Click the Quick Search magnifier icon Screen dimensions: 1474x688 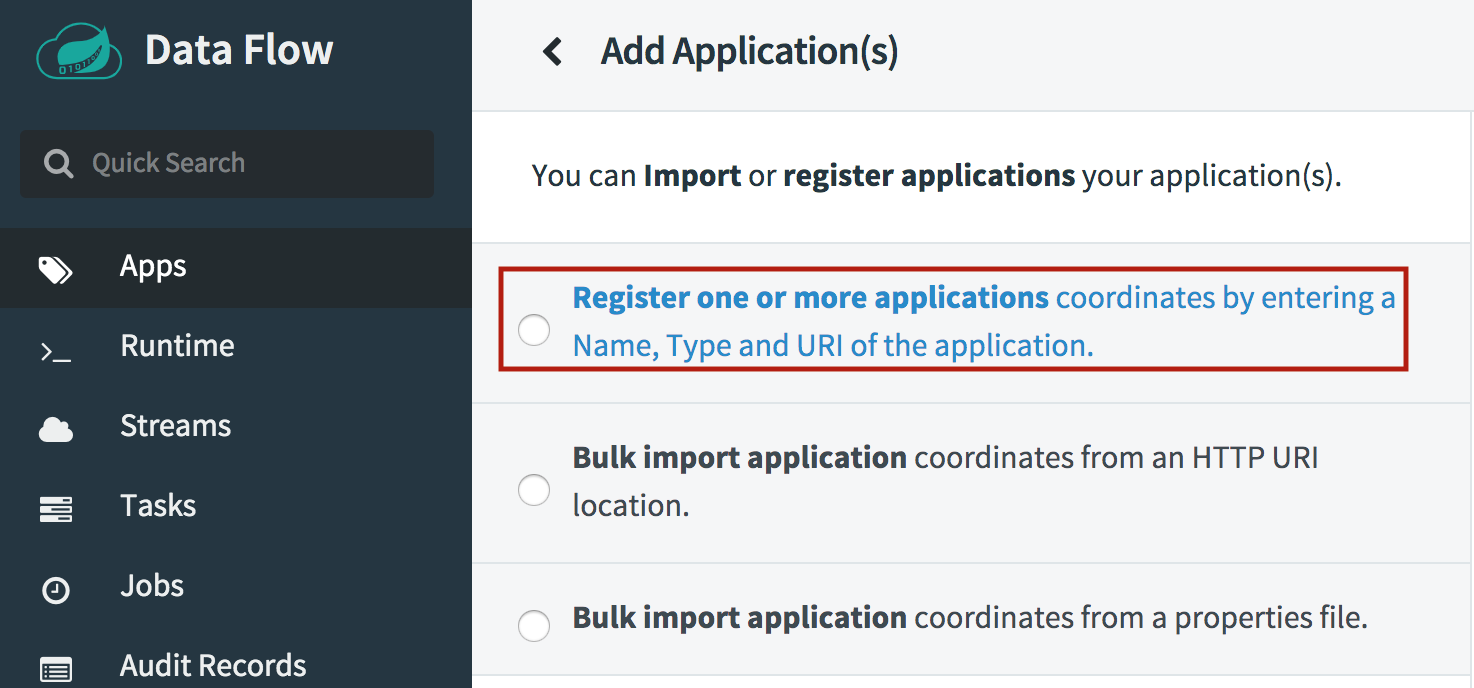click(x=58, y=164)
